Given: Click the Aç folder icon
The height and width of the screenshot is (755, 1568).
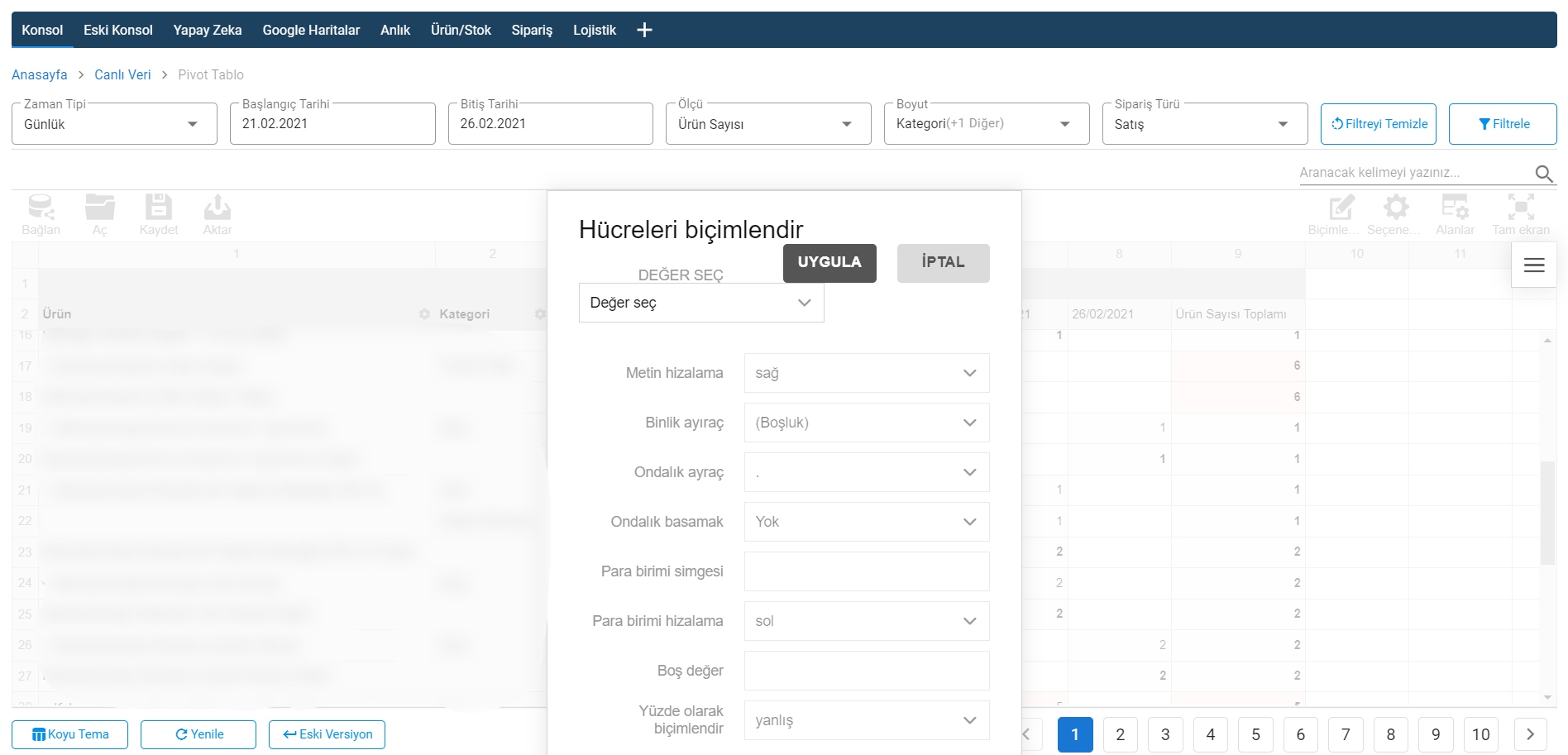Looking at the screenshot, I should point(100,214).
